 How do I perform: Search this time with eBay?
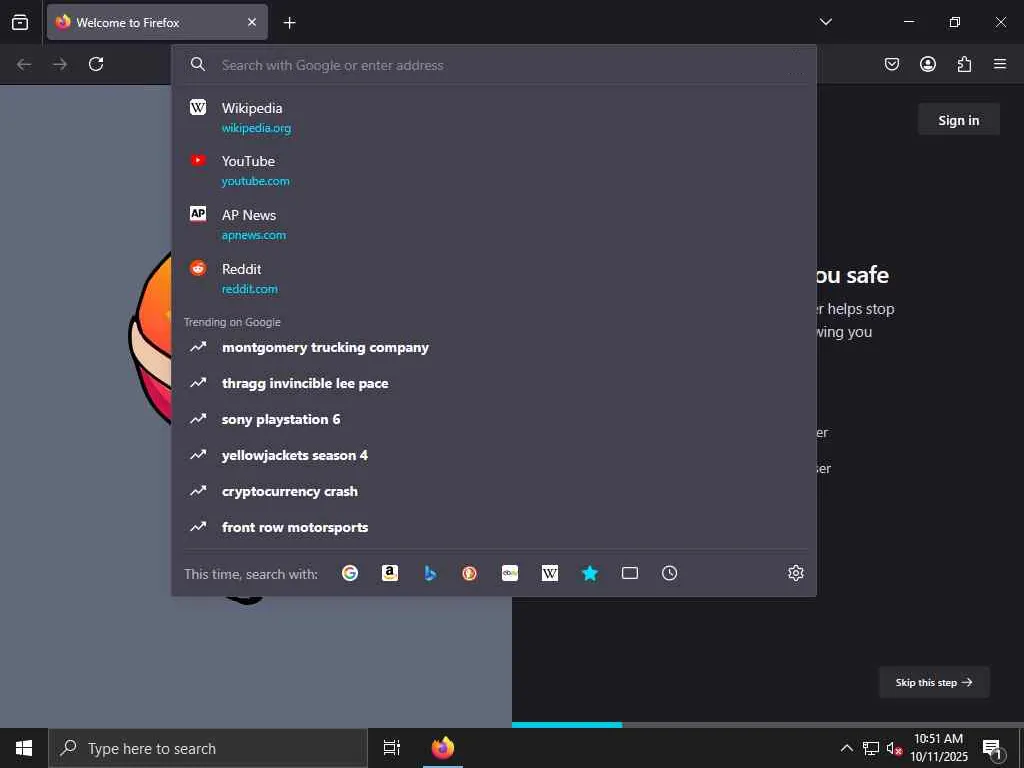click(510, 573)
